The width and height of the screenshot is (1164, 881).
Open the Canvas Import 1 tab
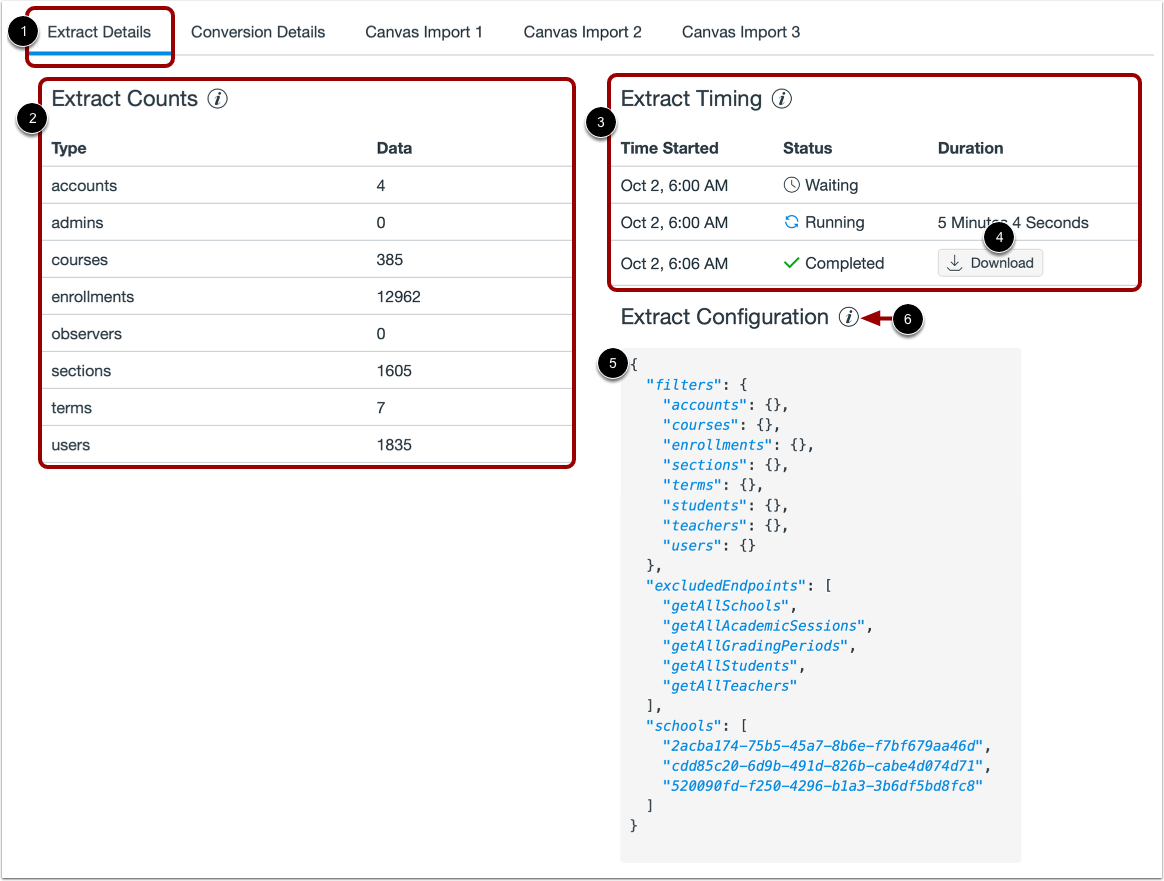[x=423, y=32]
